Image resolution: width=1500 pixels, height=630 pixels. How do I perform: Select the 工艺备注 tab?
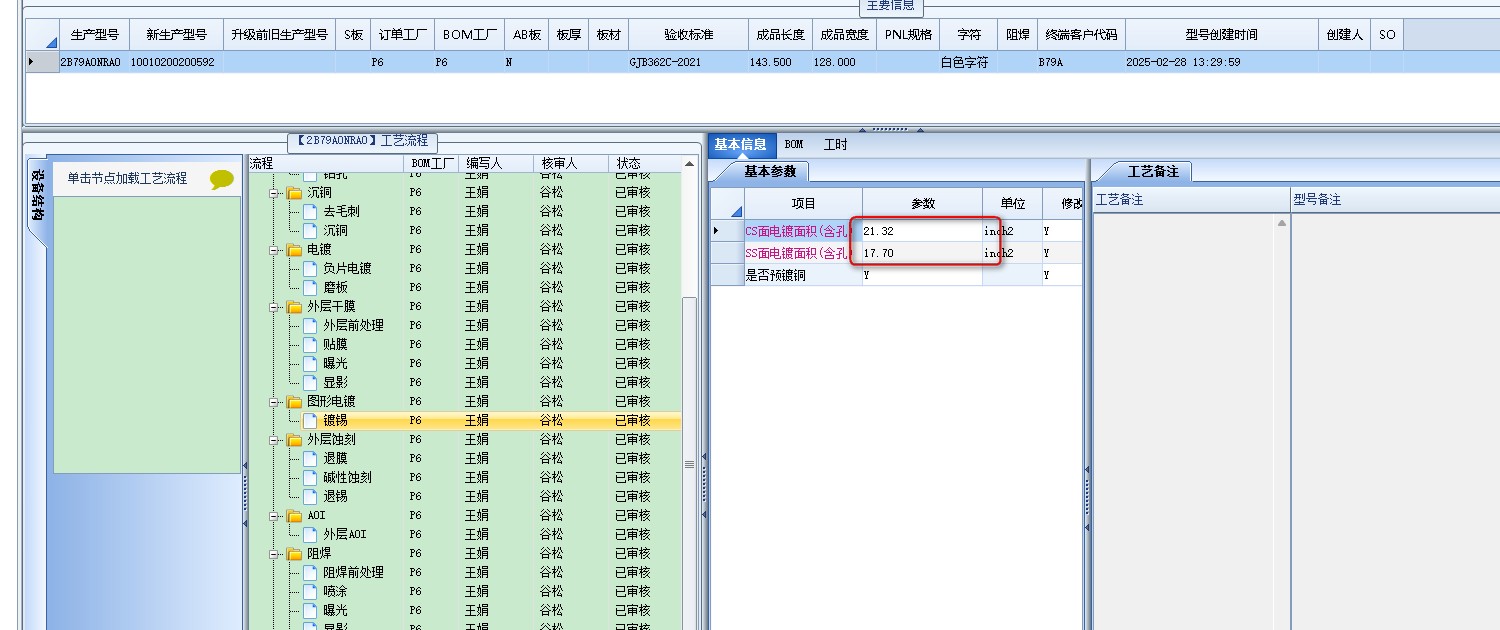pyautogui.click(x=1153, y=171)
